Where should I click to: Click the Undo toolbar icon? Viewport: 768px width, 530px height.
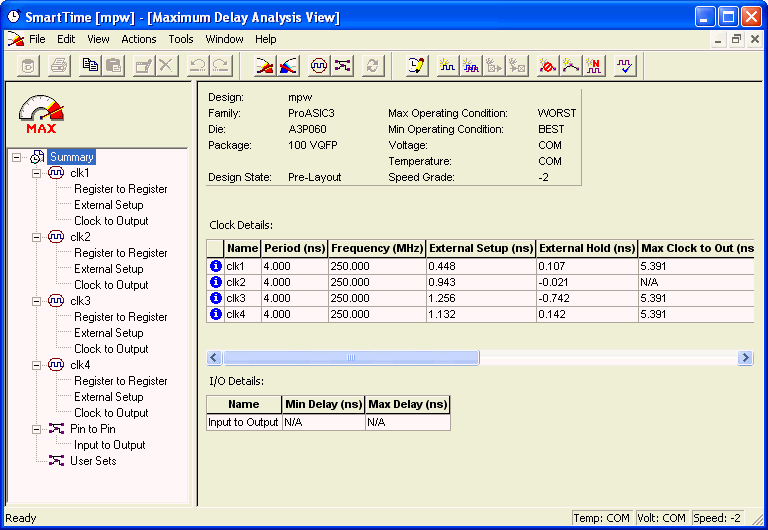point(198,66)
